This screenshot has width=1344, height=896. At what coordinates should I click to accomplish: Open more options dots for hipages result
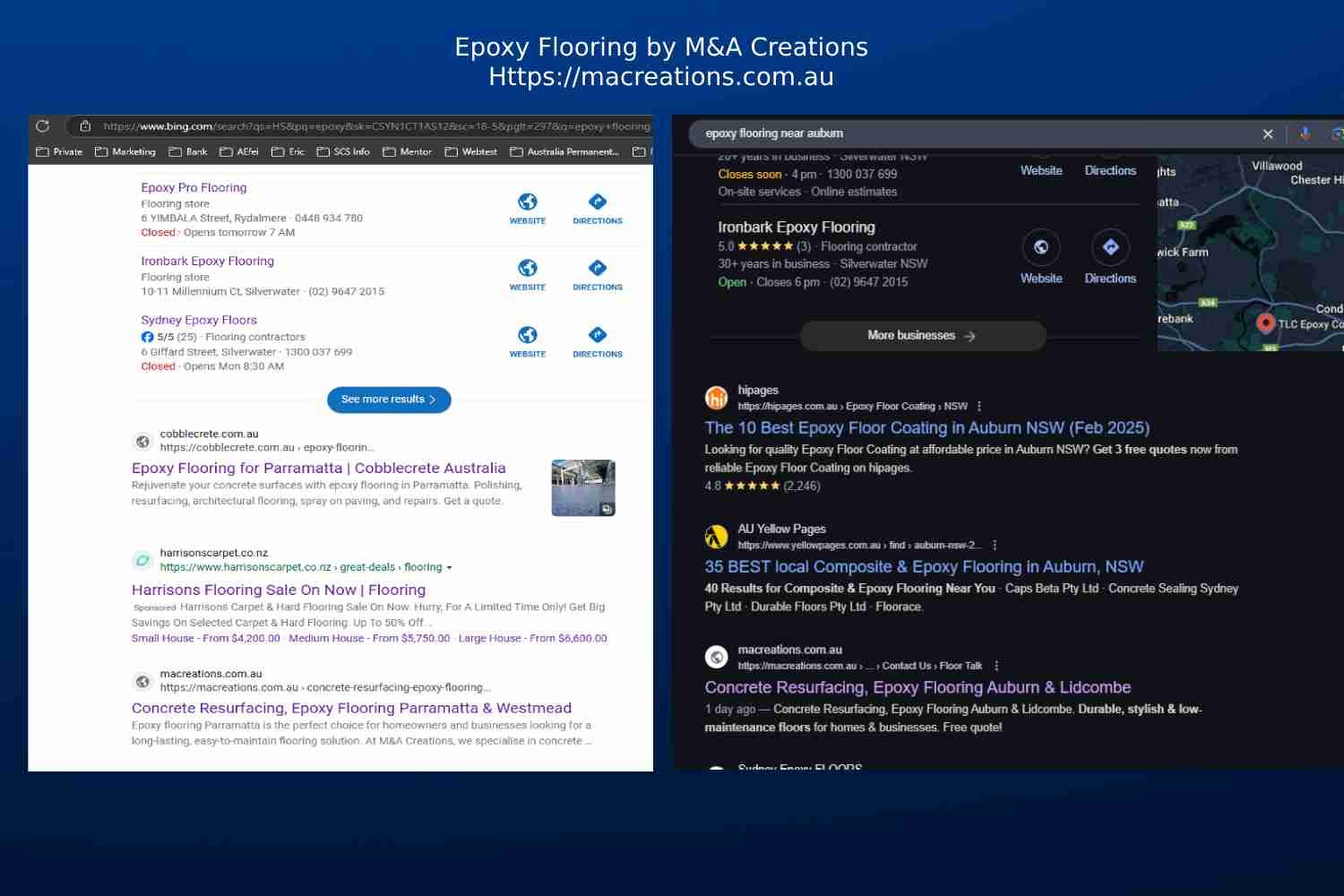[979, 407]
